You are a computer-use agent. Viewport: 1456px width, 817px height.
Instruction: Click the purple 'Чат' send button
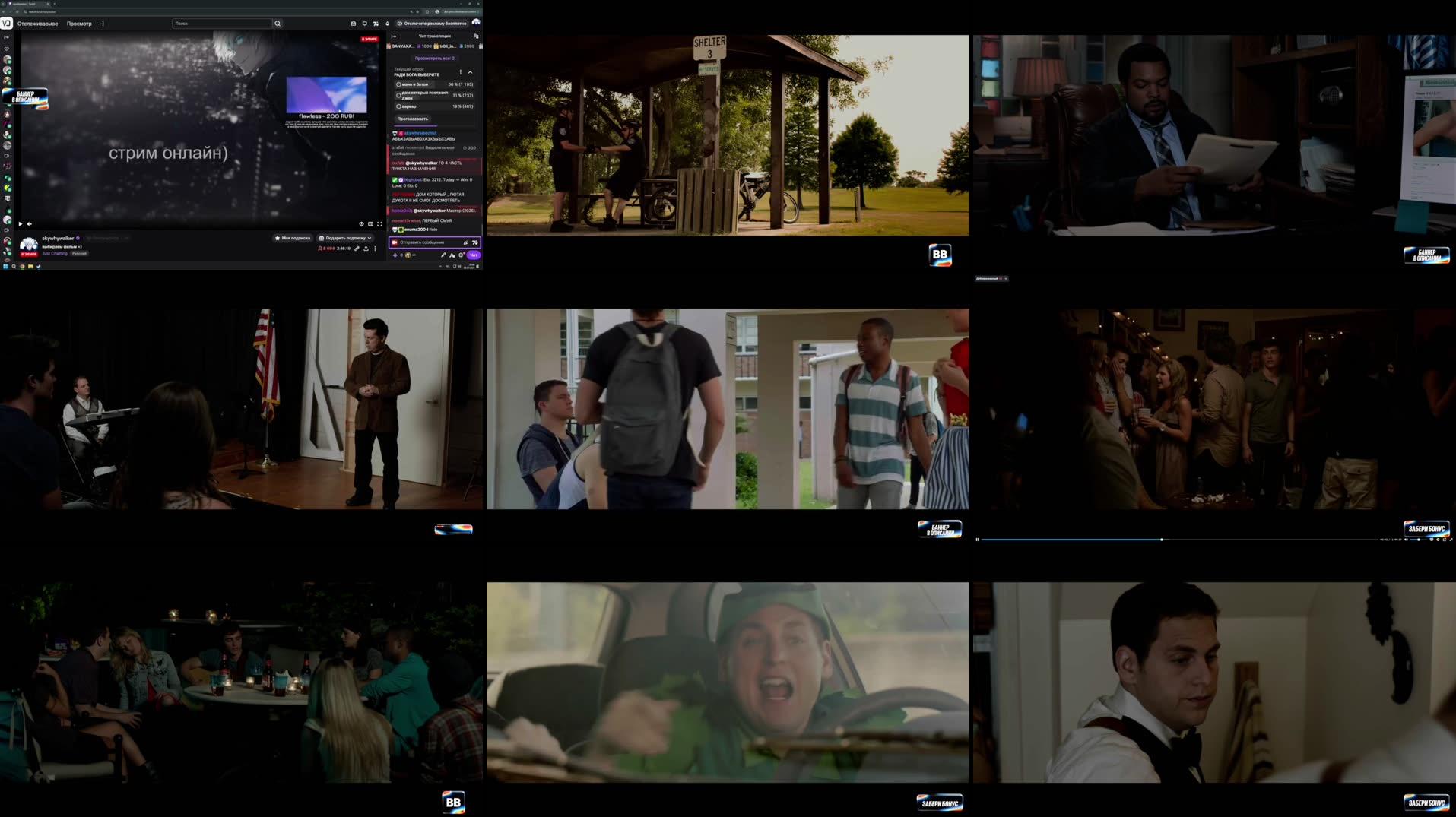tap(473, 255)
